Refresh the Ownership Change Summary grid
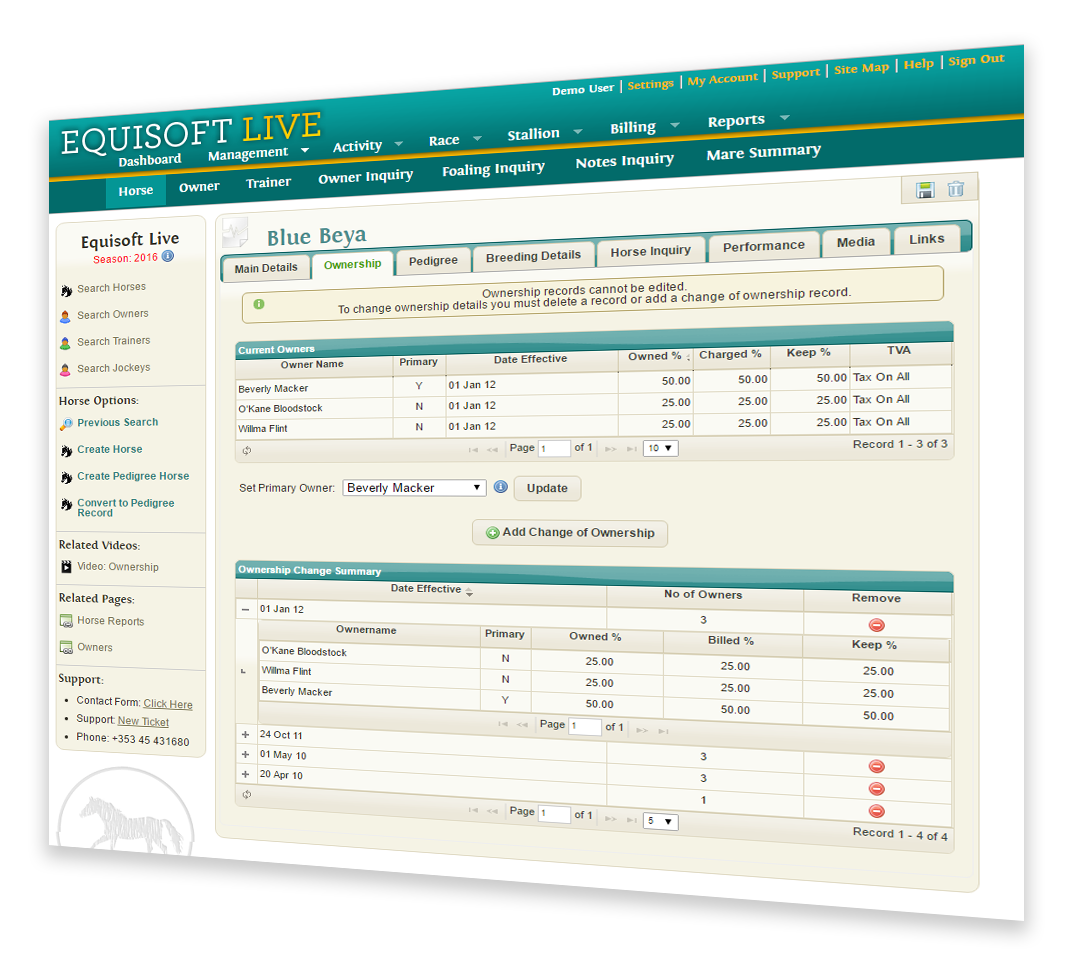1073x965 pixels. [x=247, y=795]
